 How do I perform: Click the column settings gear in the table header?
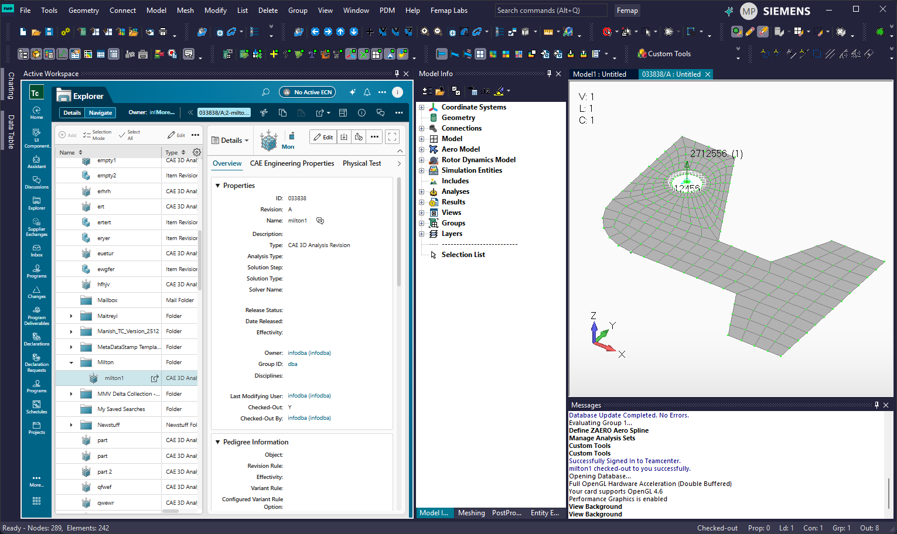(x=197, y=152)
